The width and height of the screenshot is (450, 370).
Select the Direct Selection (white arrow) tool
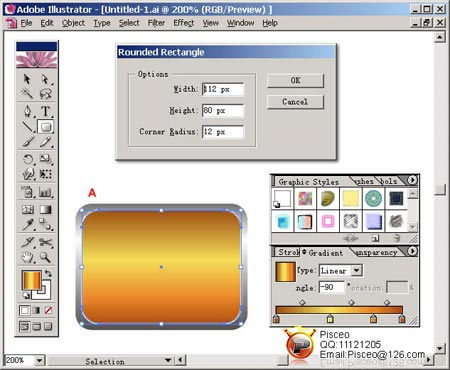pyautogui.click(x=45, y=79)
